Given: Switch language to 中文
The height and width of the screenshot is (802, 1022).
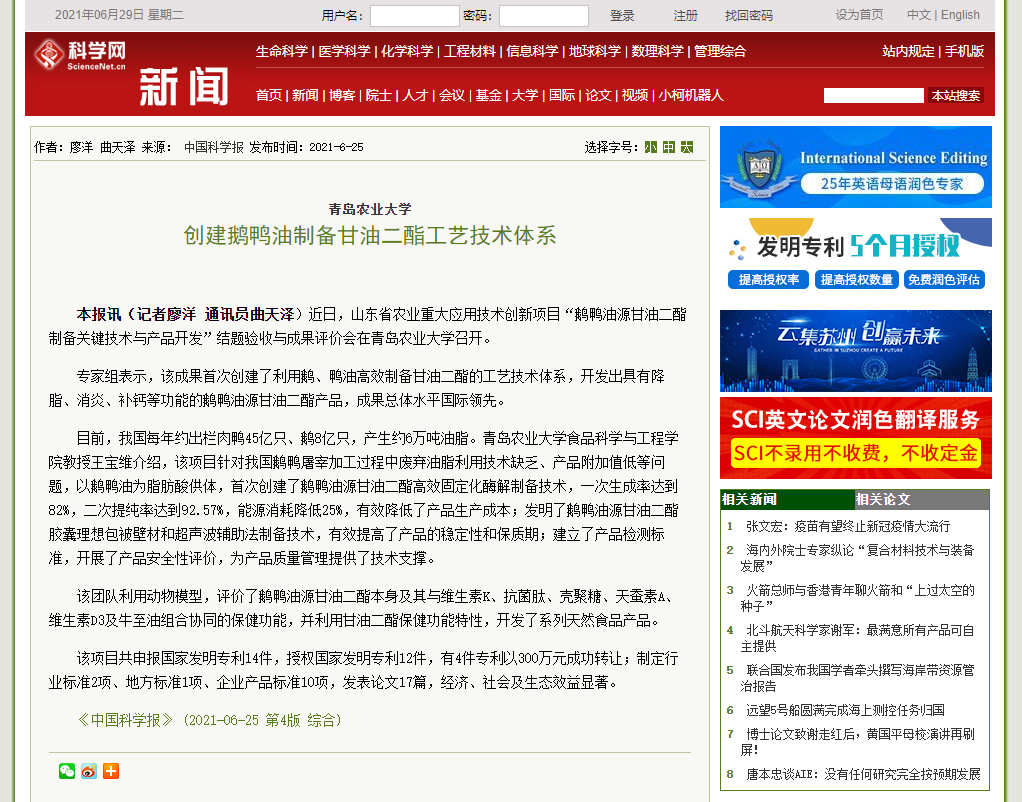Looking at the screenshot, I should click(919, 15).
